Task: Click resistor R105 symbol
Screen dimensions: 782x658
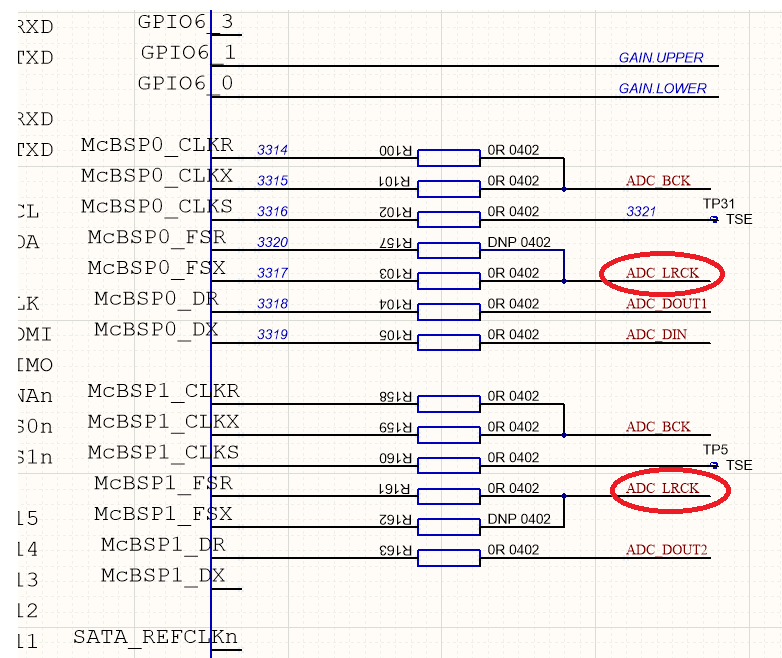Action: point(449,343)
